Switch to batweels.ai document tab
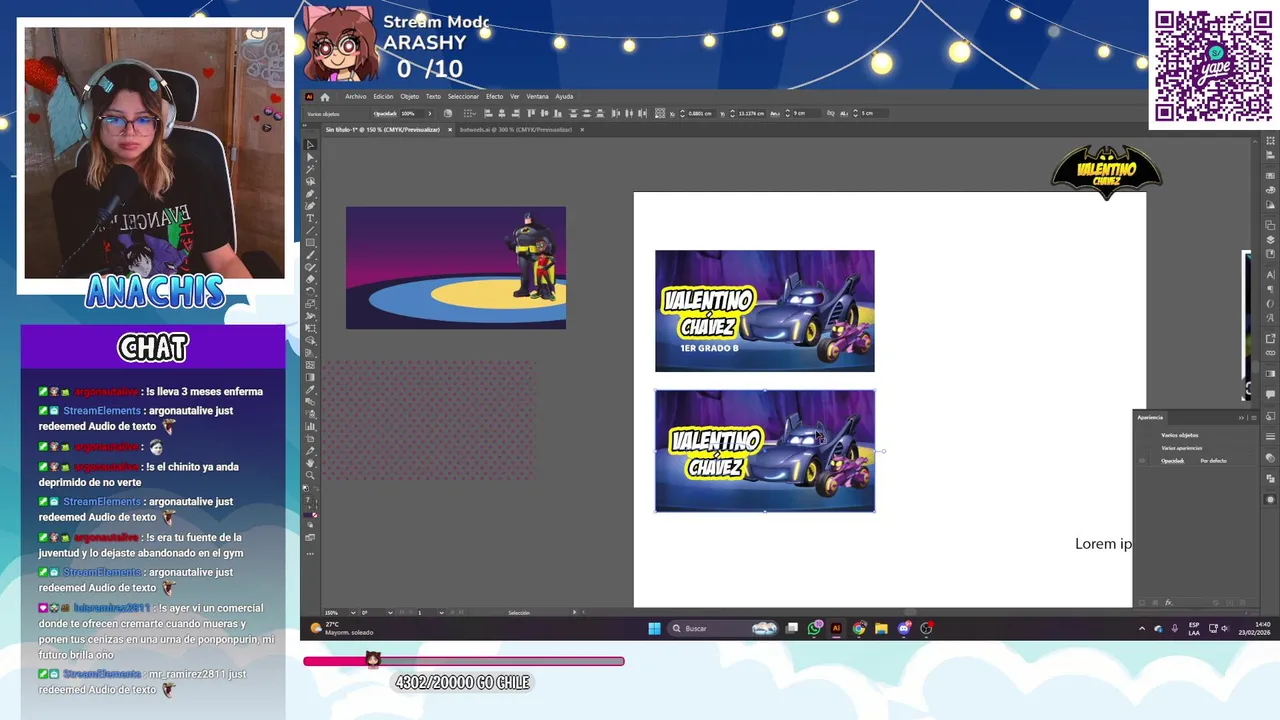 tap(516, 129)
